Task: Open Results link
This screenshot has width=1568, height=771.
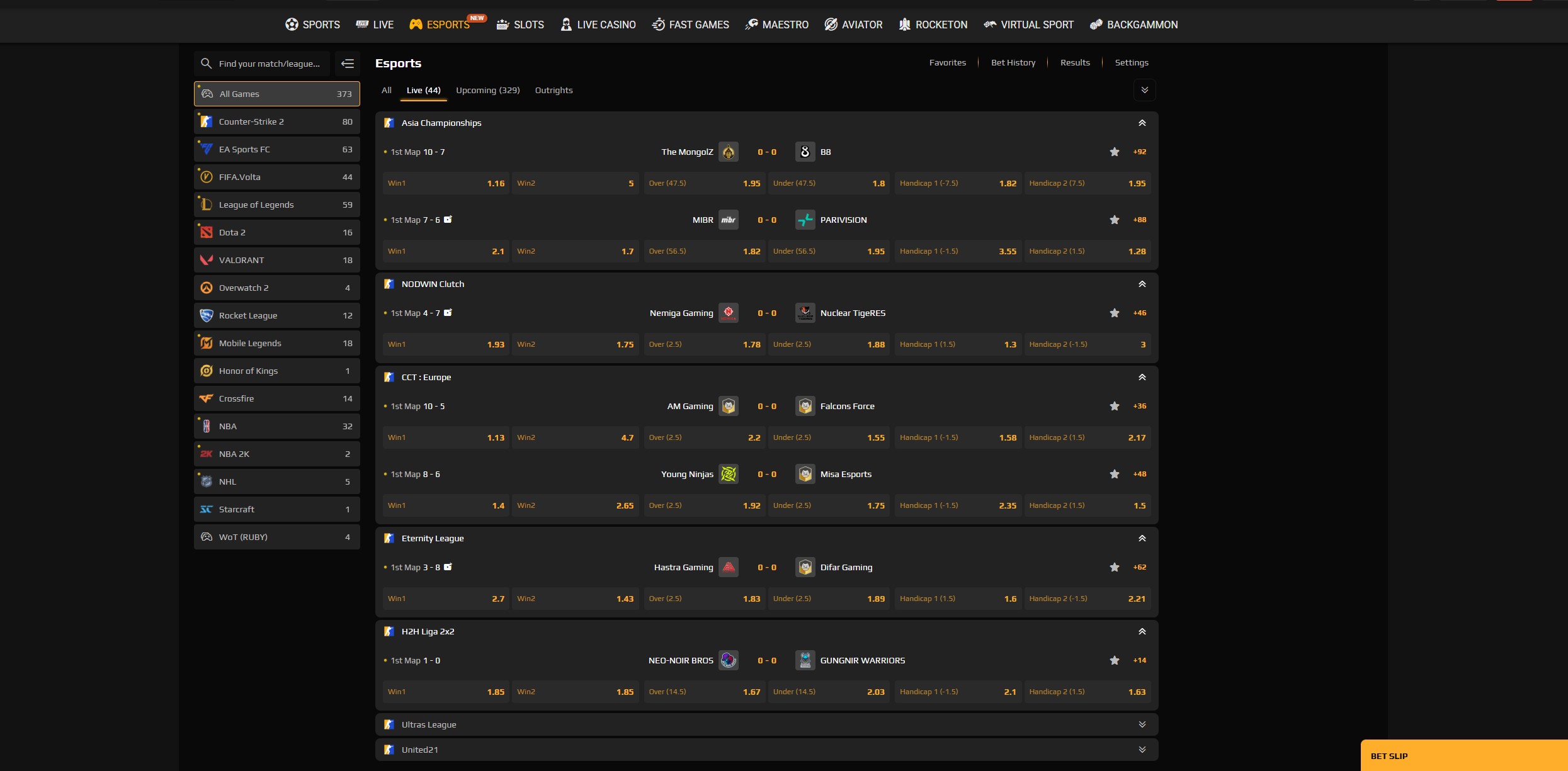Action: pyautogui.click(x=1075, y=62)
